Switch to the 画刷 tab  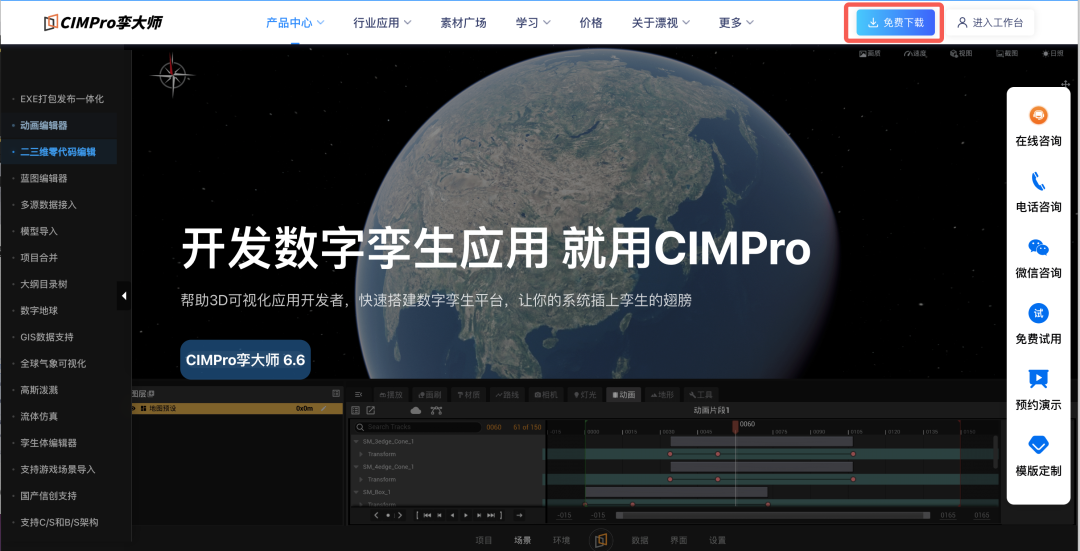pos(430,395)
